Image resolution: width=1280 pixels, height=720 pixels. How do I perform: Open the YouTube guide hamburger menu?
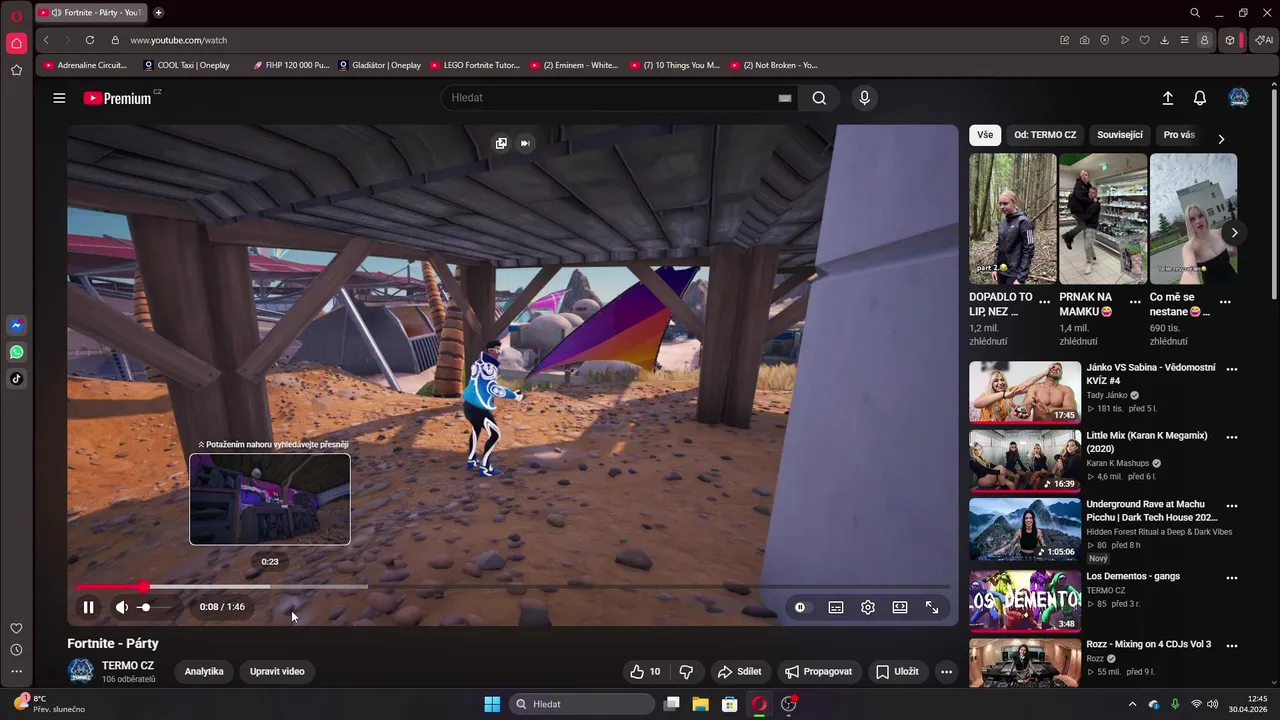[59, 98]
